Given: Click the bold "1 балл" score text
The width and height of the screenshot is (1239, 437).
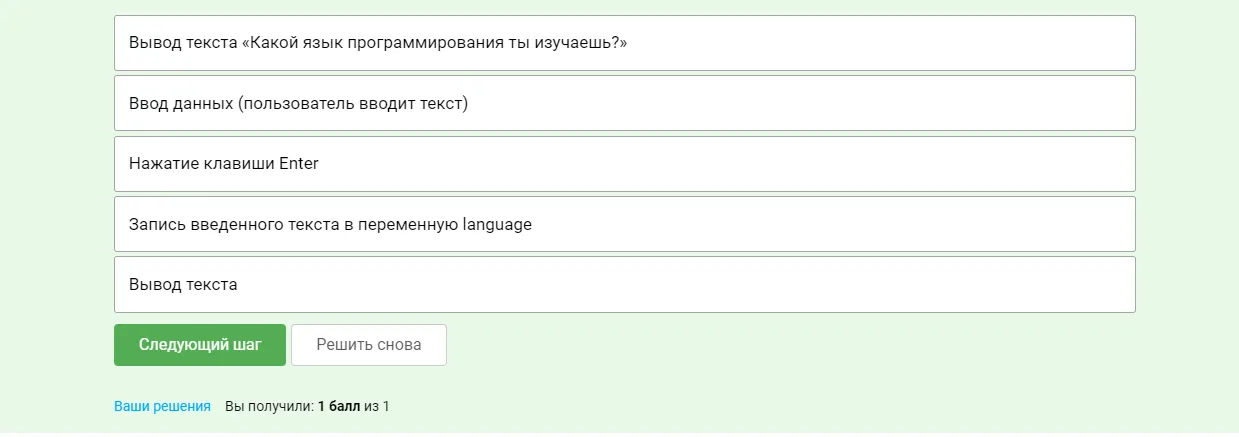Looking at the screenshot, I should click(339, 407).
